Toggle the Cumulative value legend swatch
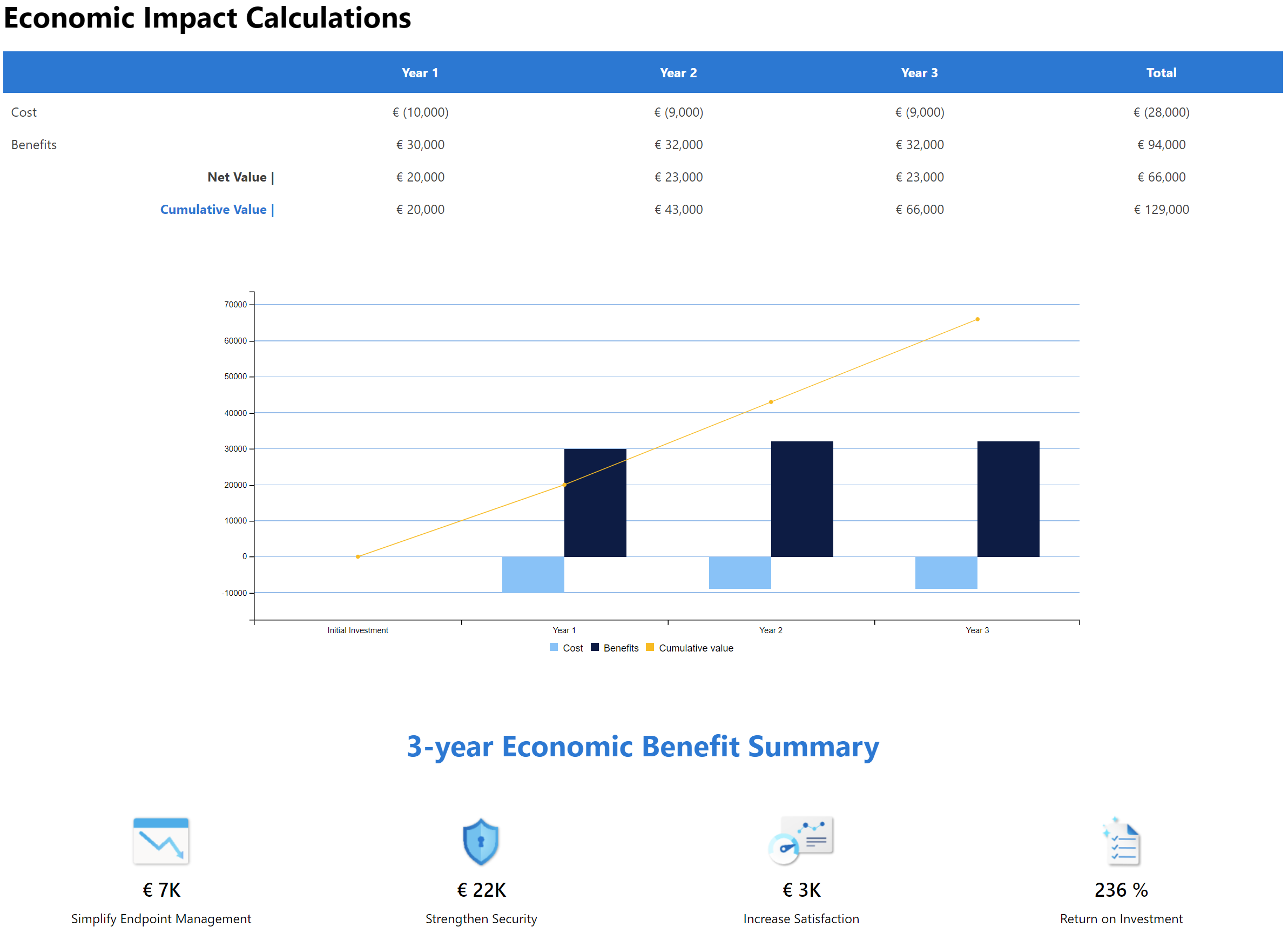The height and width of the screenshot is (947, 1288). tap(650, 647)
